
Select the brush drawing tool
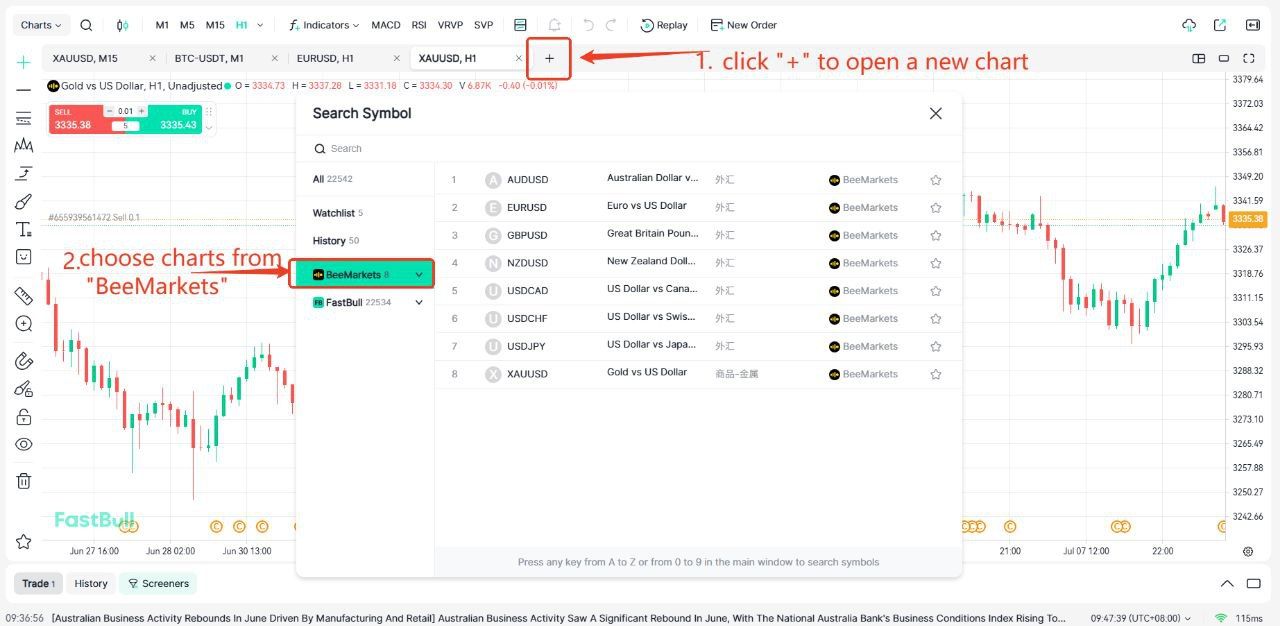(x=23, y=201)
